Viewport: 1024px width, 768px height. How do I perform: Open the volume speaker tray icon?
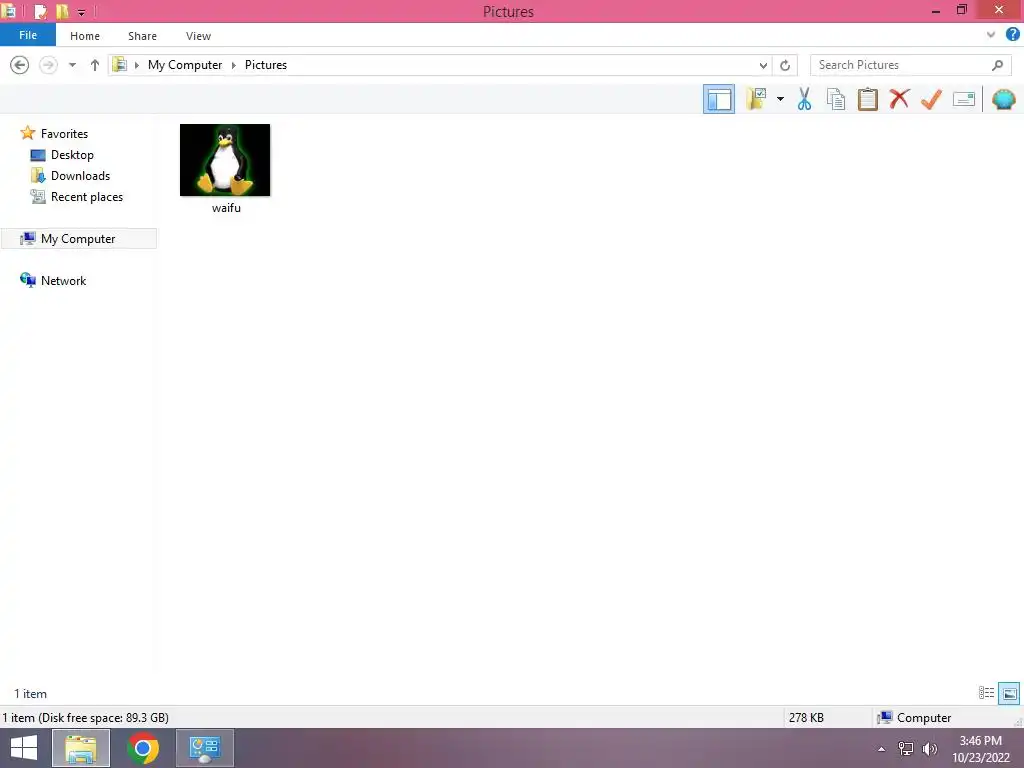pos(930,748)
